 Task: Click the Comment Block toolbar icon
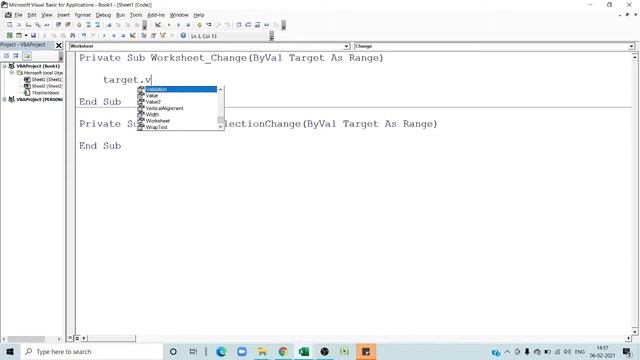point(88,25)
